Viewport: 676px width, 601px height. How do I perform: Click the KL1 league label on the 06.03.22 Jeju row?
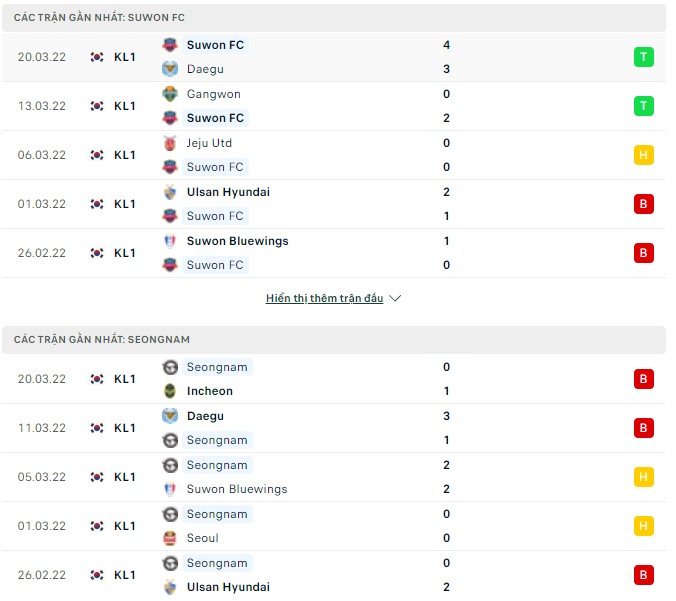pos(125,155)
